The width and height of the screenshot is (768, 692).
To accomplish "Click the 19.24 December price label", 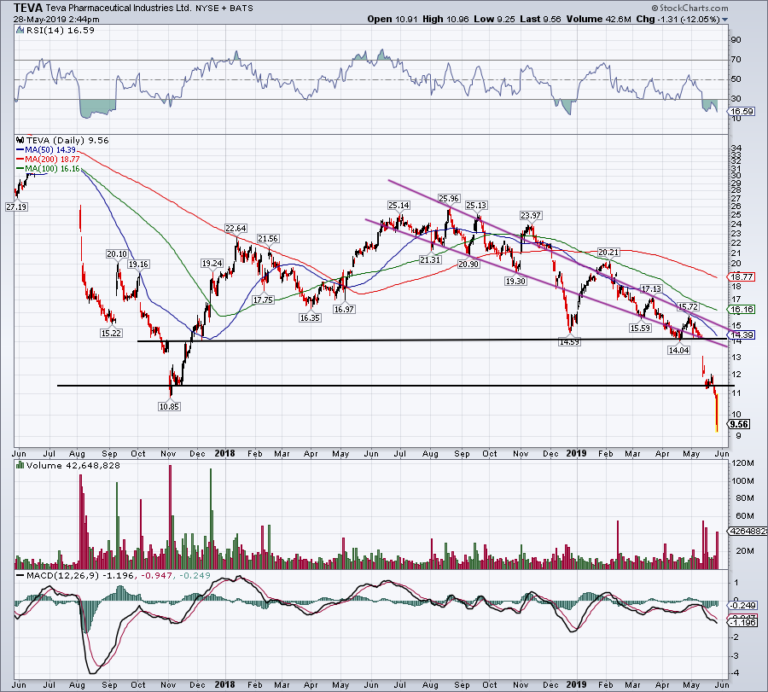I will coord(212,263).
